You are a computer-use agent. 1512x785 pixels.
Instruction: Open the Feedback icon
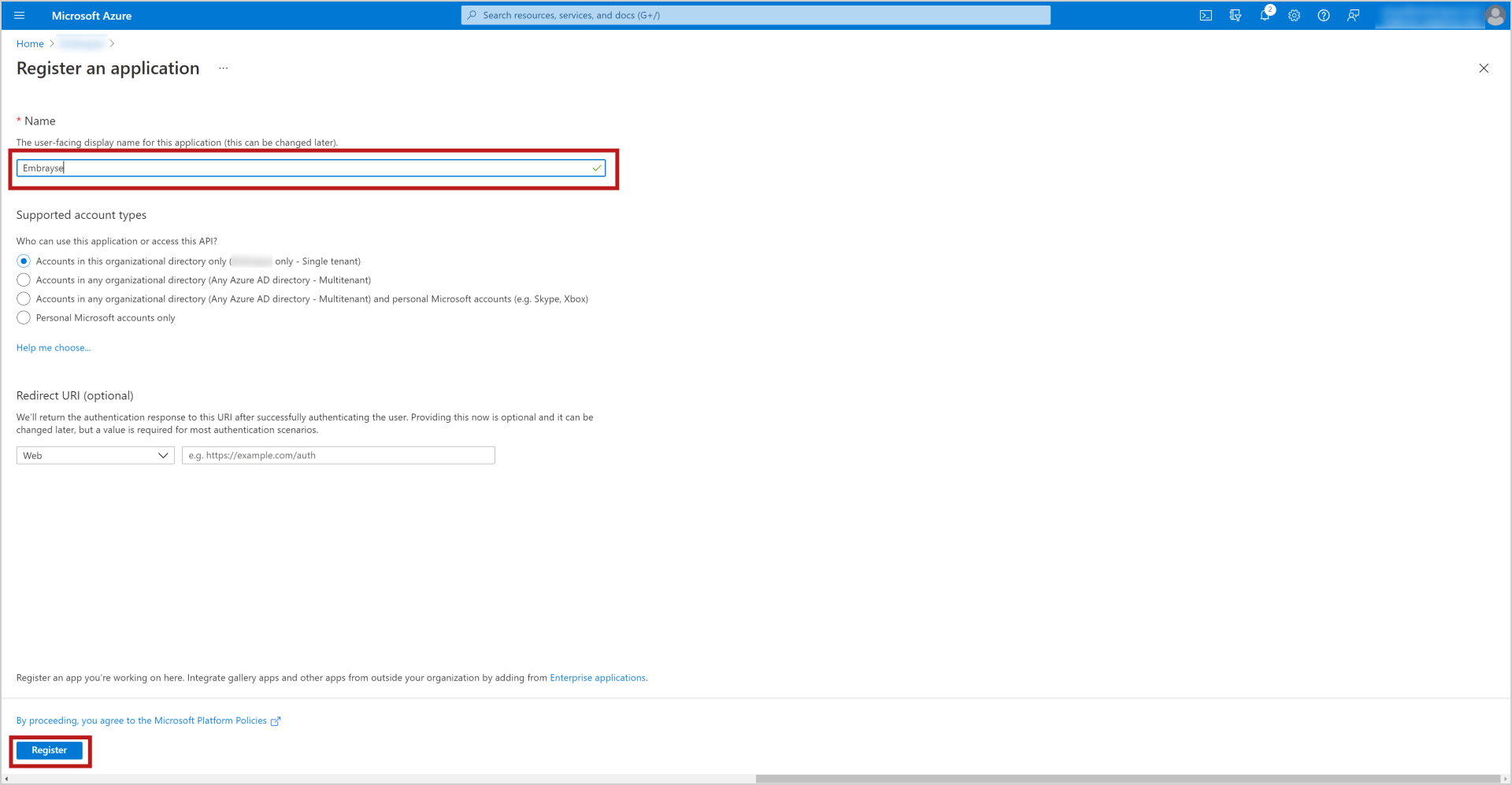1353,15
